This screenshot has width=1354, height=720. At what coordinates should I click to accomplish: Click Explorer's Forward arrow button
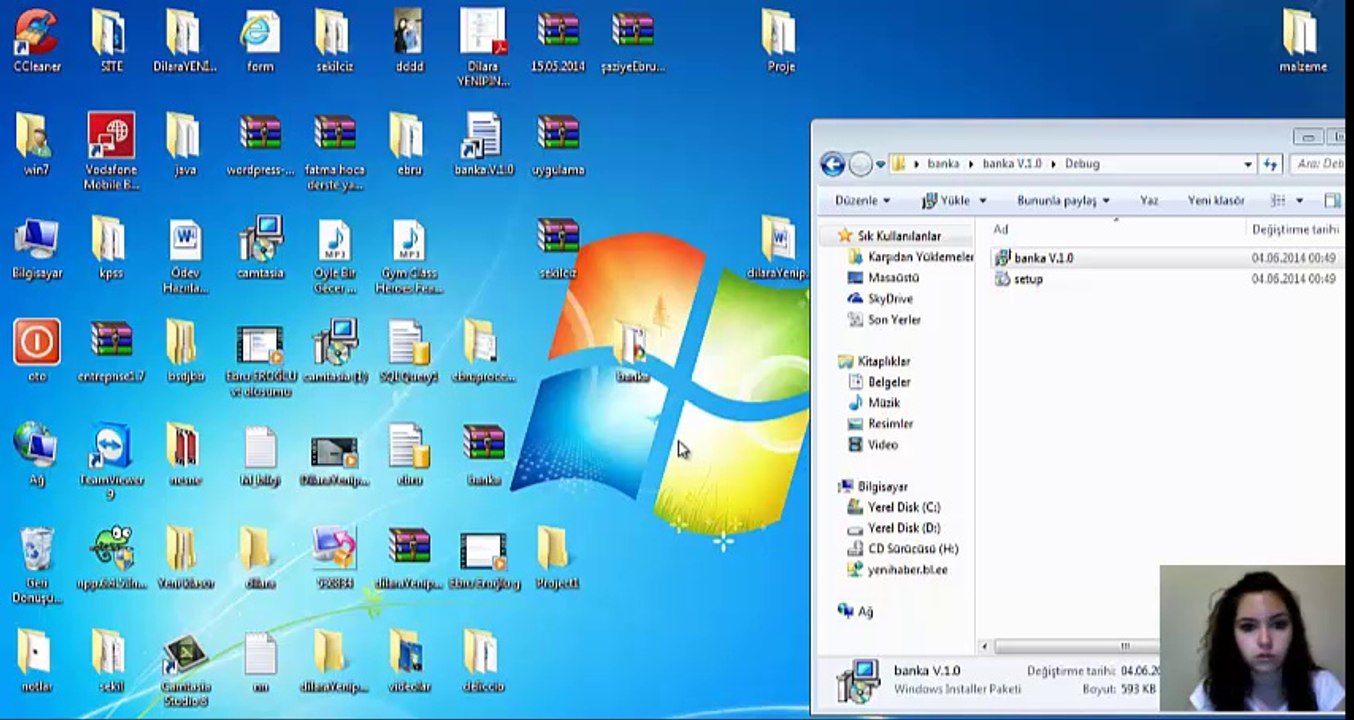point(860,164)
